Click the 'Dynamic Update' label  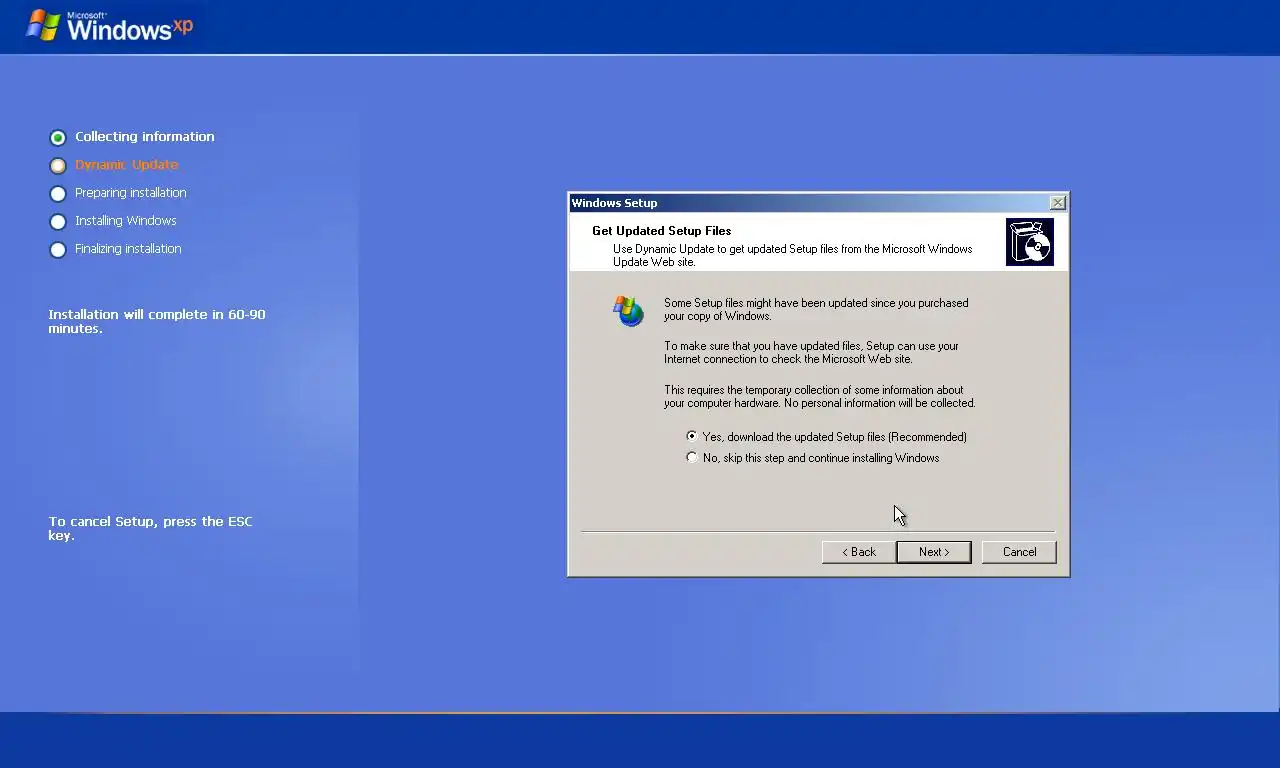click(127, 165)
